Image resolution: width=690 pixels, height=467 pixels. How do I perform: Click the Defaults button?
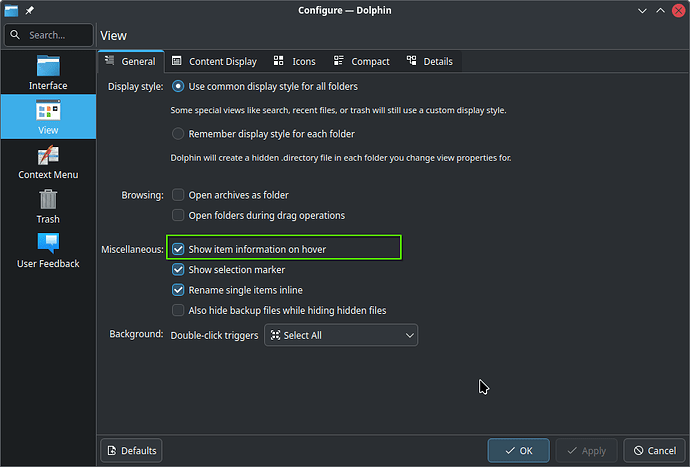131,450
